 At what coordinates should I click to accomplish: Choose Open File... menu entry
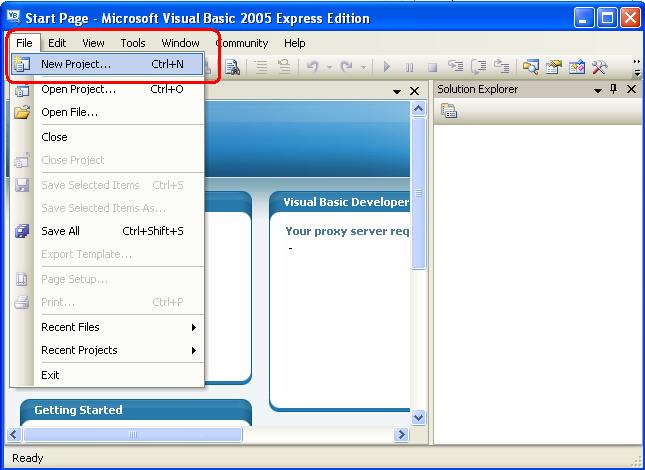click(107, 112)
